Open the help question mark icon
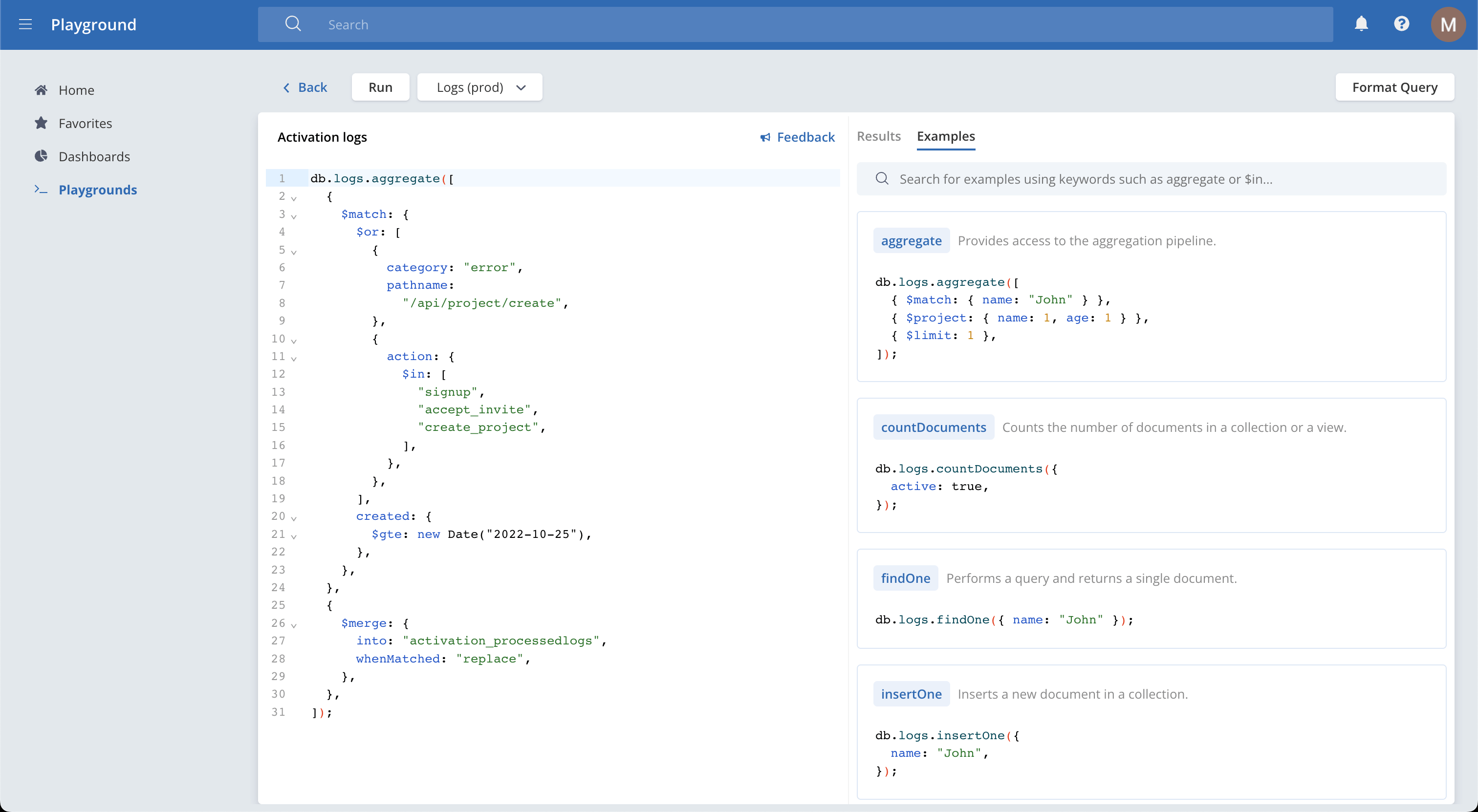1478x812 pixels. coord(1401,24)
